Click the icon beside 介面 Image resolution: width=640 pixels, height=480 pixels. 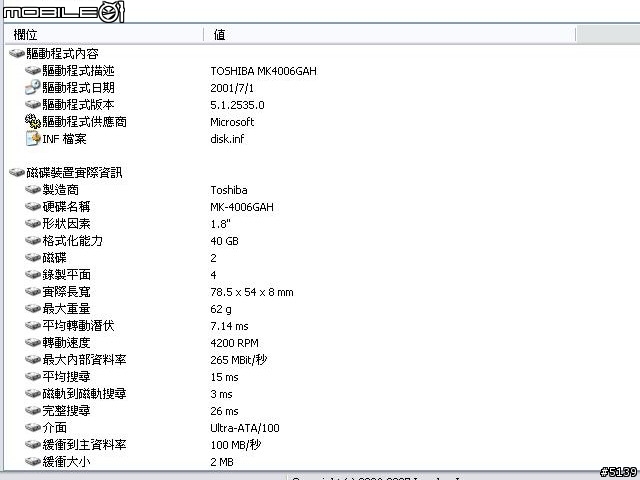(33, 427)
